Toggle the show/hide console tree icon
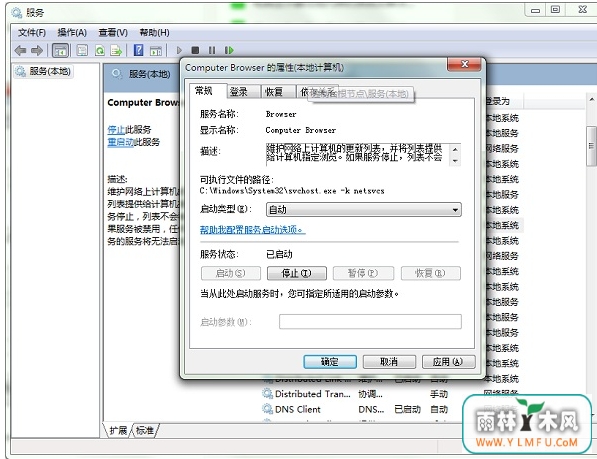597x459 pixels. pyautogui.click(x=60, y=50)
